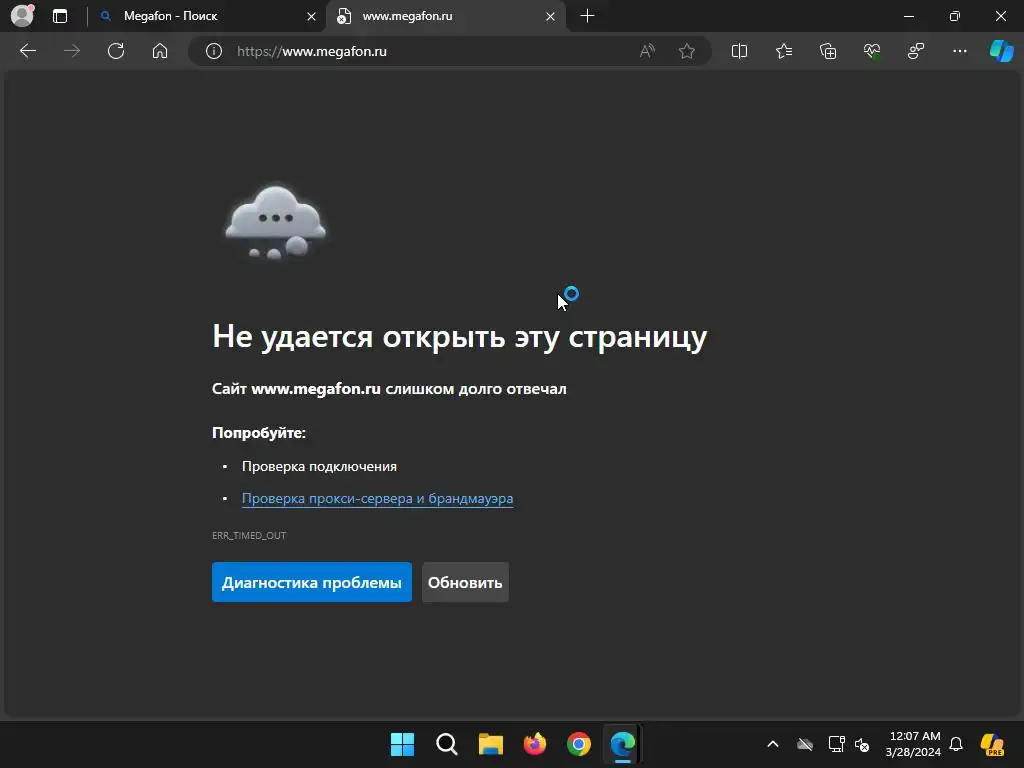Open Windows taskbar search
This screenshot has width=1024, height=768.
[x=447, y=744]
